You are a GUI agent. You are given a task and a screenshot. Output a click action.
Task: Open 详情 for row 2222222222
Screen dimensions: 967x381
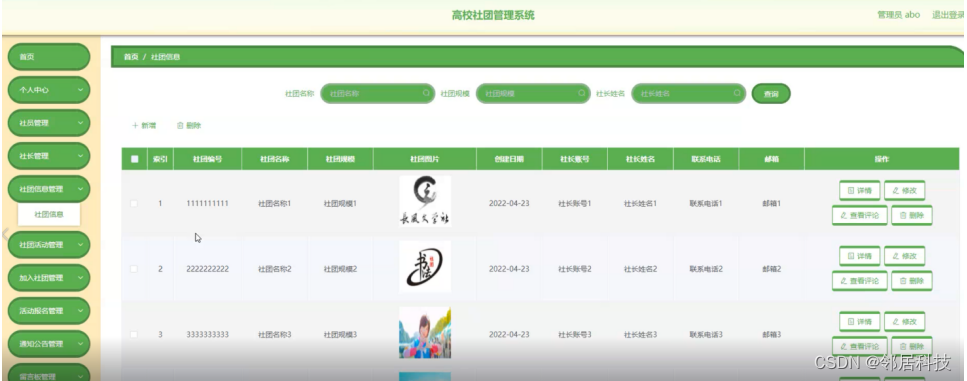(859, 256)
